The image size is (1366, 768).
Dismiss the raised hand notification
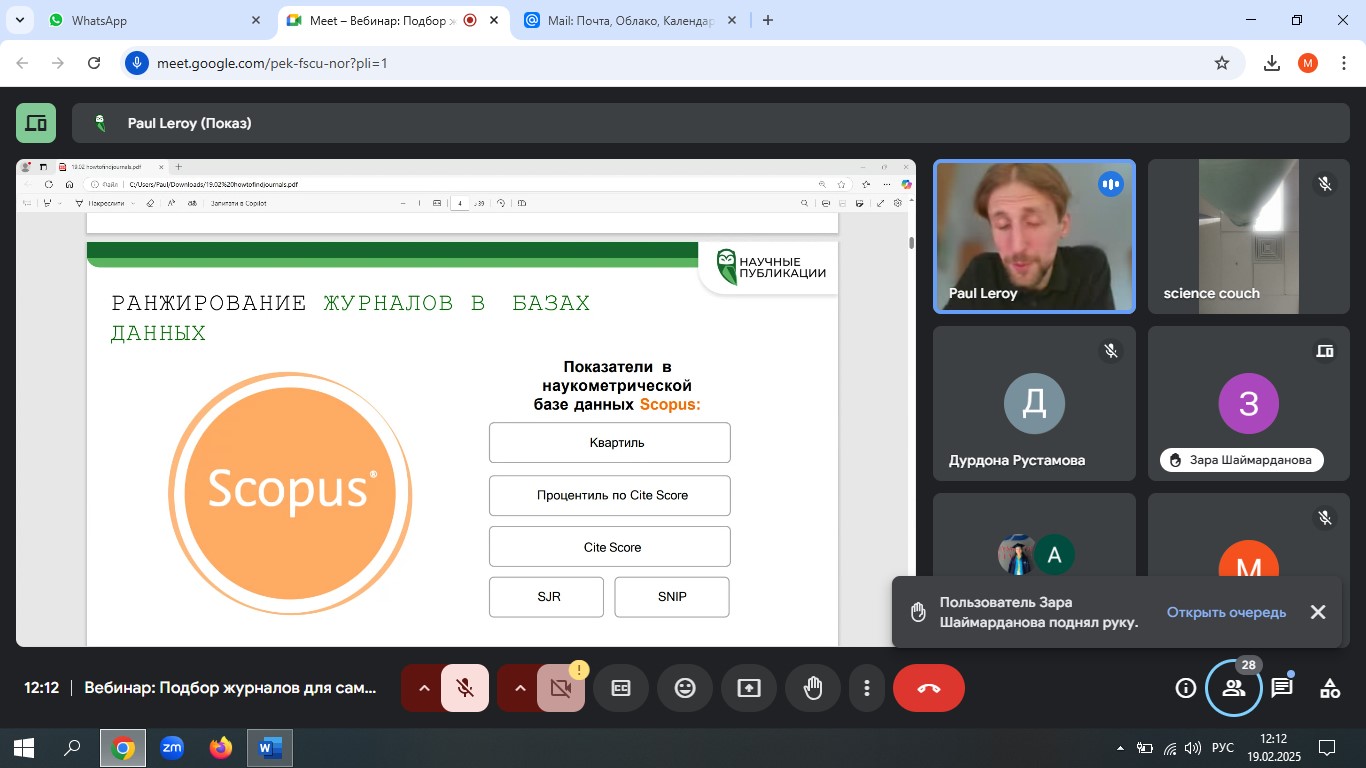[1318, 612]
